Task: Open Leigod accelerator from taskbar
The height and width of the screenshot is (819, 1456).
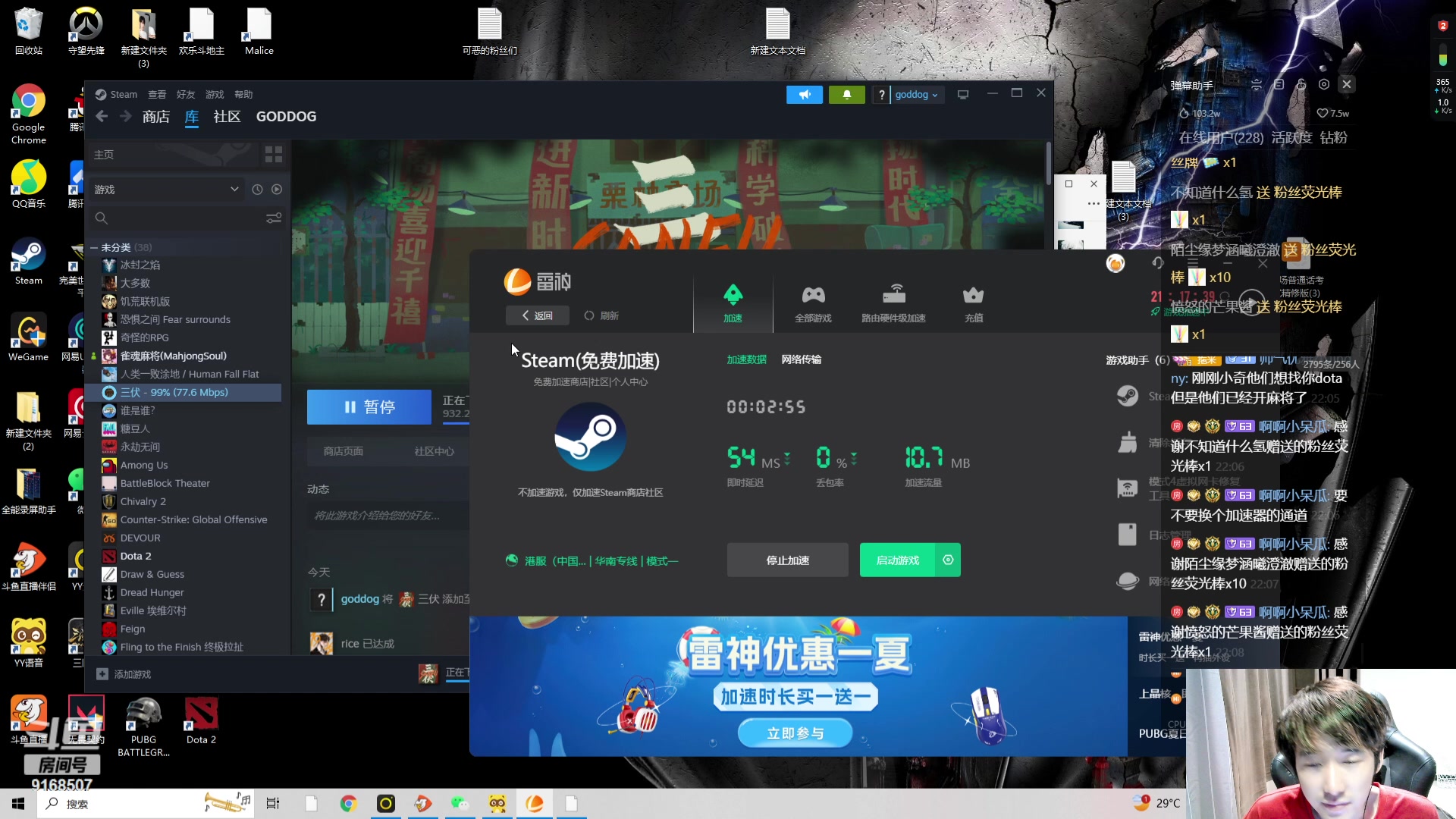Action: tap(535, 804)
